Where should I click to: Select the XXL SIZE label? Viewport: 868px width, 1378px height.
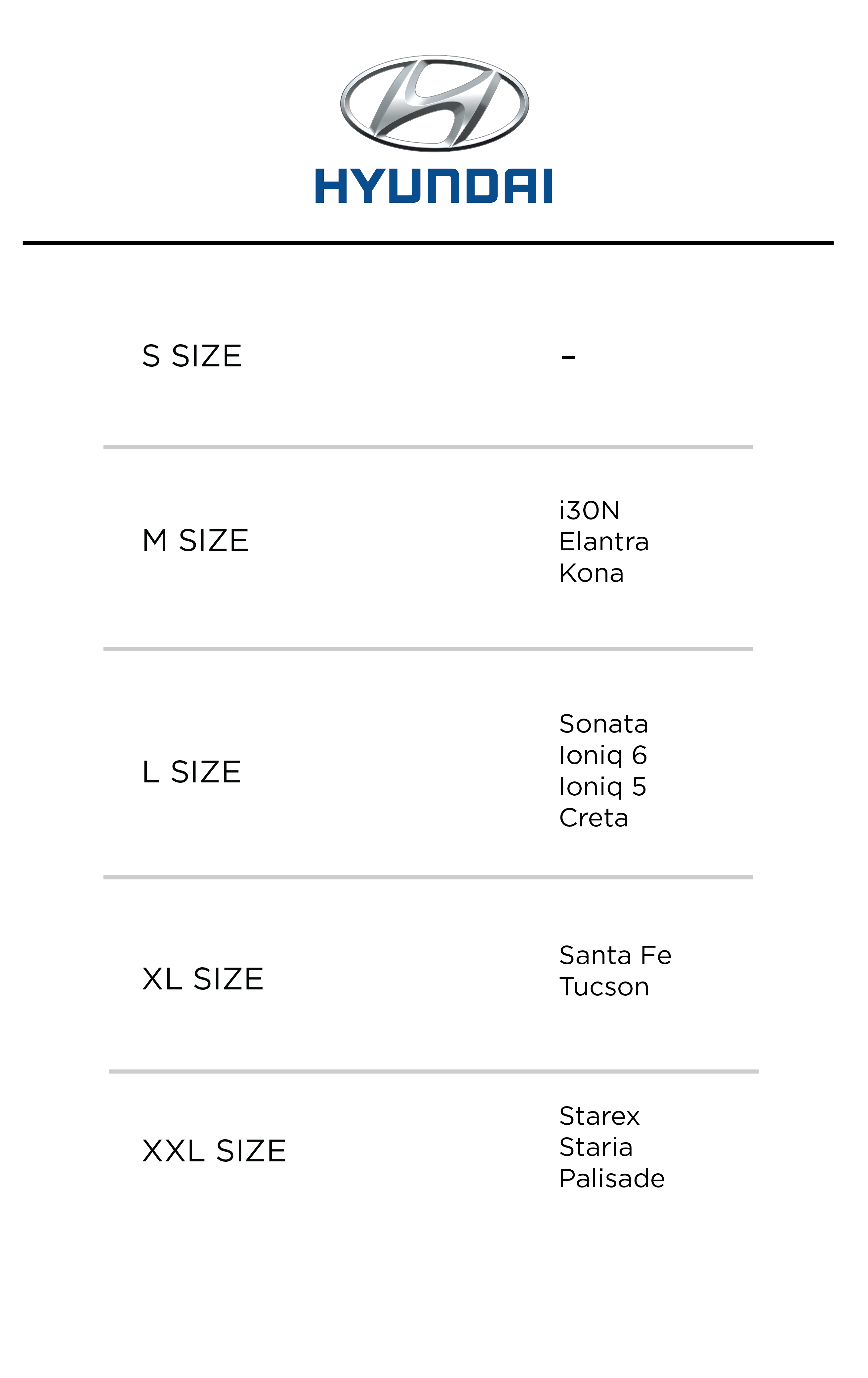pyautogui.click(x=214, y=1151)
